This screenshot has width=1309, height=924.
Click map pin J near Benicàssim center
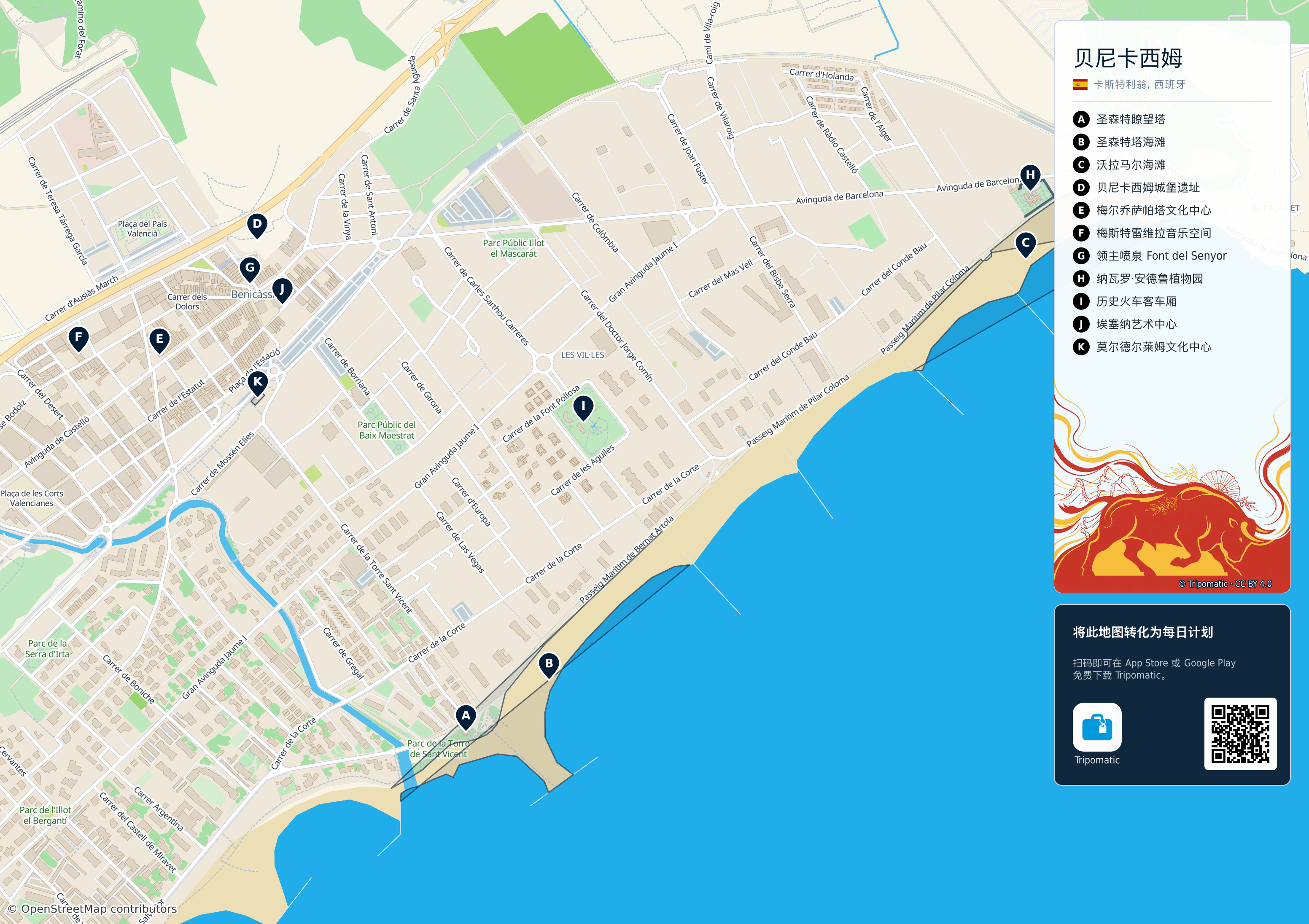pos(282,291)
